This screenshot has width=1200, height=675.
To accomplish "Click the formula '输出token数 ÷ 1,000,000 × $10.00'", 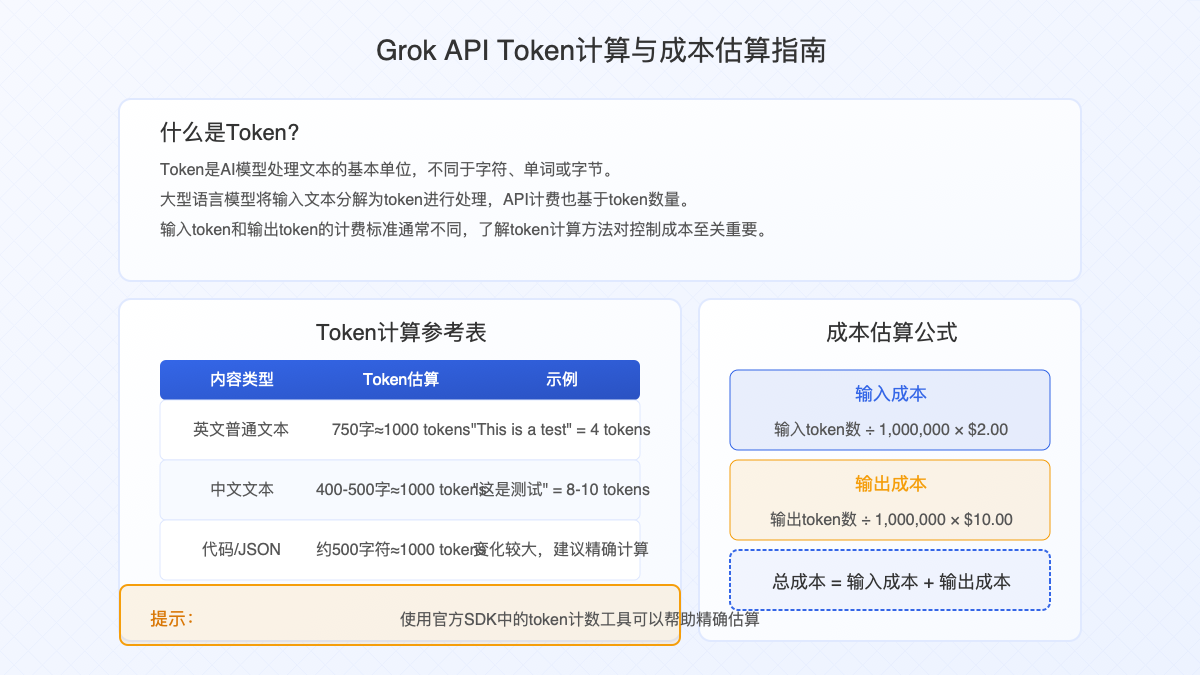I will click(x=890, y=519).
